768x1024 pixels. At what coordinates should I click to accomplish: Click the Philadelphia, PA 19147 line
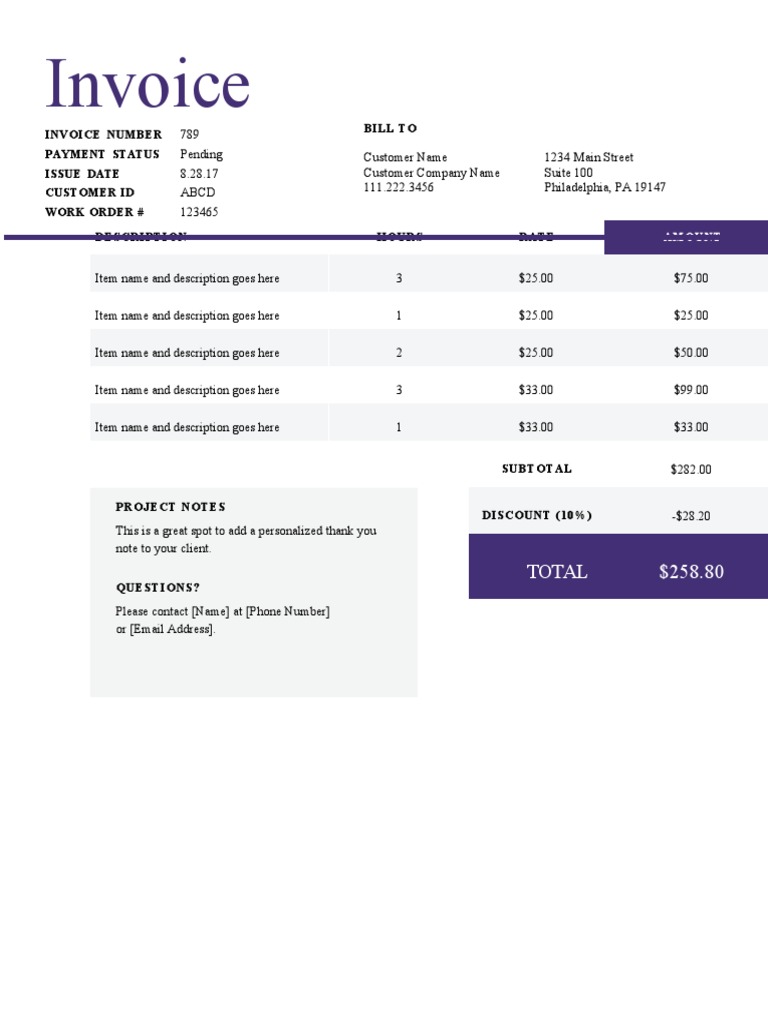[605, 187]
